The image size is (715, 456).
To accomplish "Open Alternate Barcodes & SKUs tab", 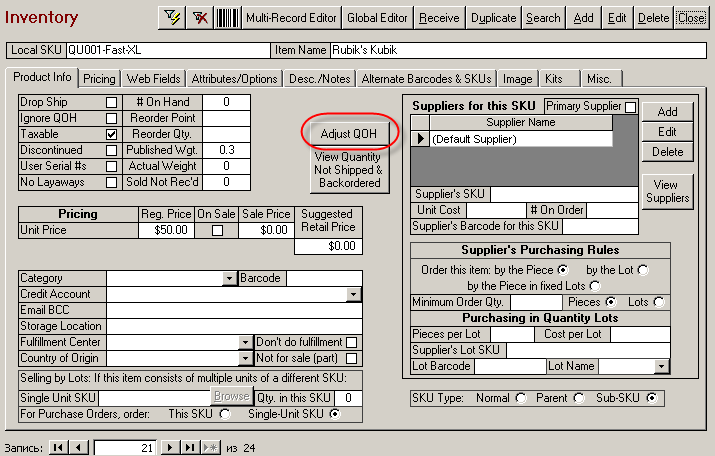I will tap(426, 79).
